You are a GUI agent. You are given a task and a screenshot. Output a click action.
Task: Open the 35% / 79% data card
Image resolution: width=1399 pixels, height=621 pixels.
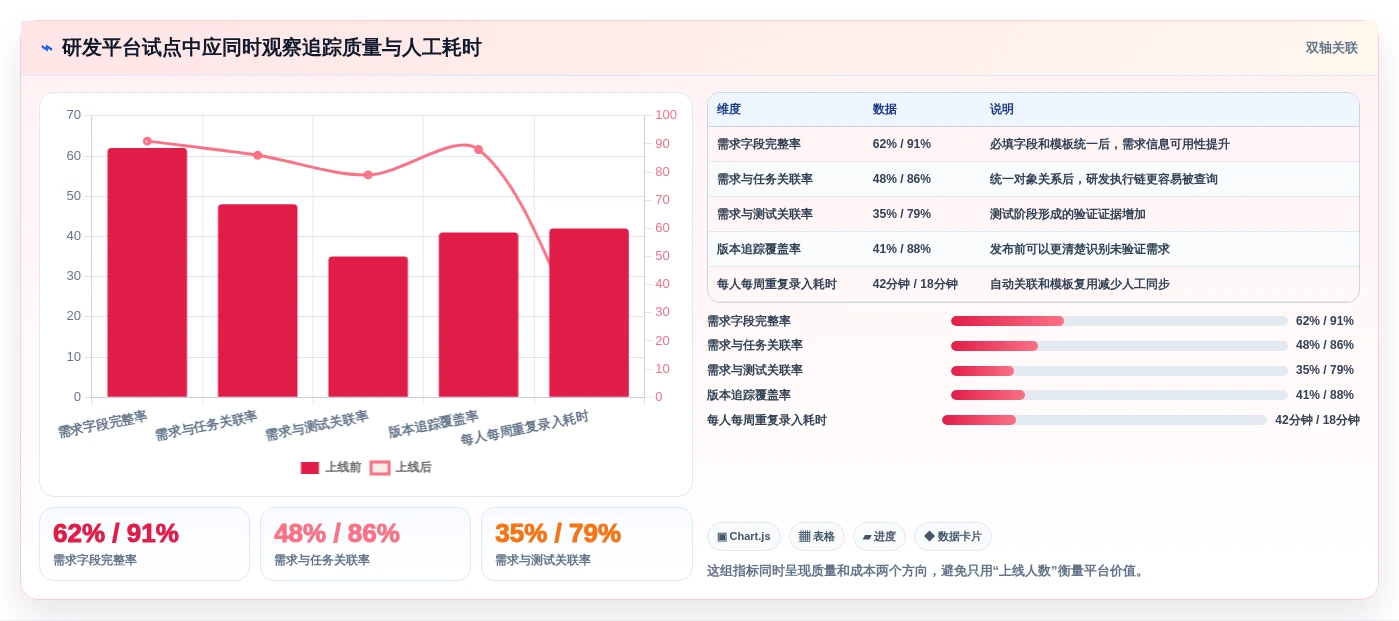click(586, 544)
